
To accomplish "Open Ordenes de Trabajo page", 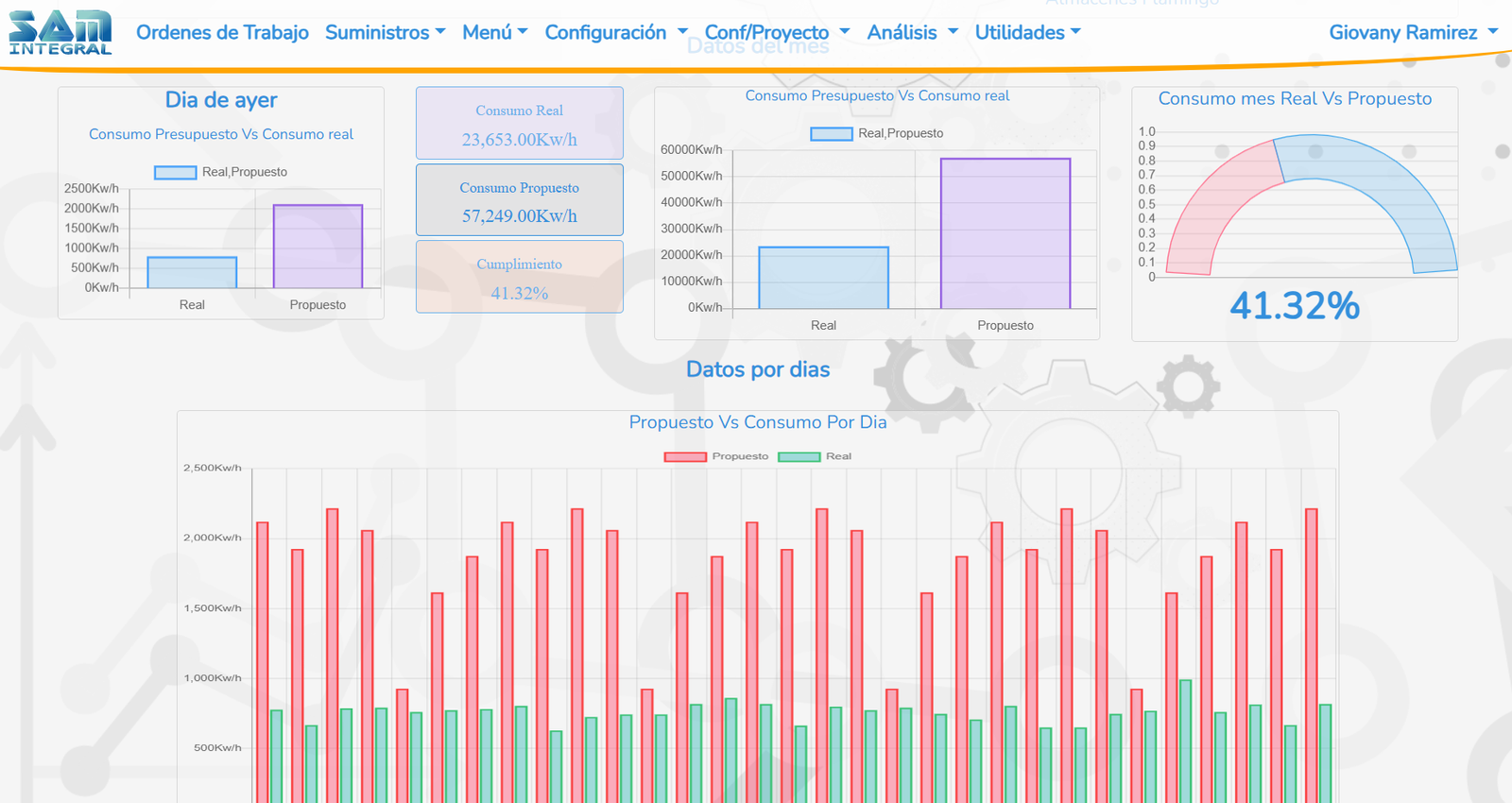I will (222, 32).
